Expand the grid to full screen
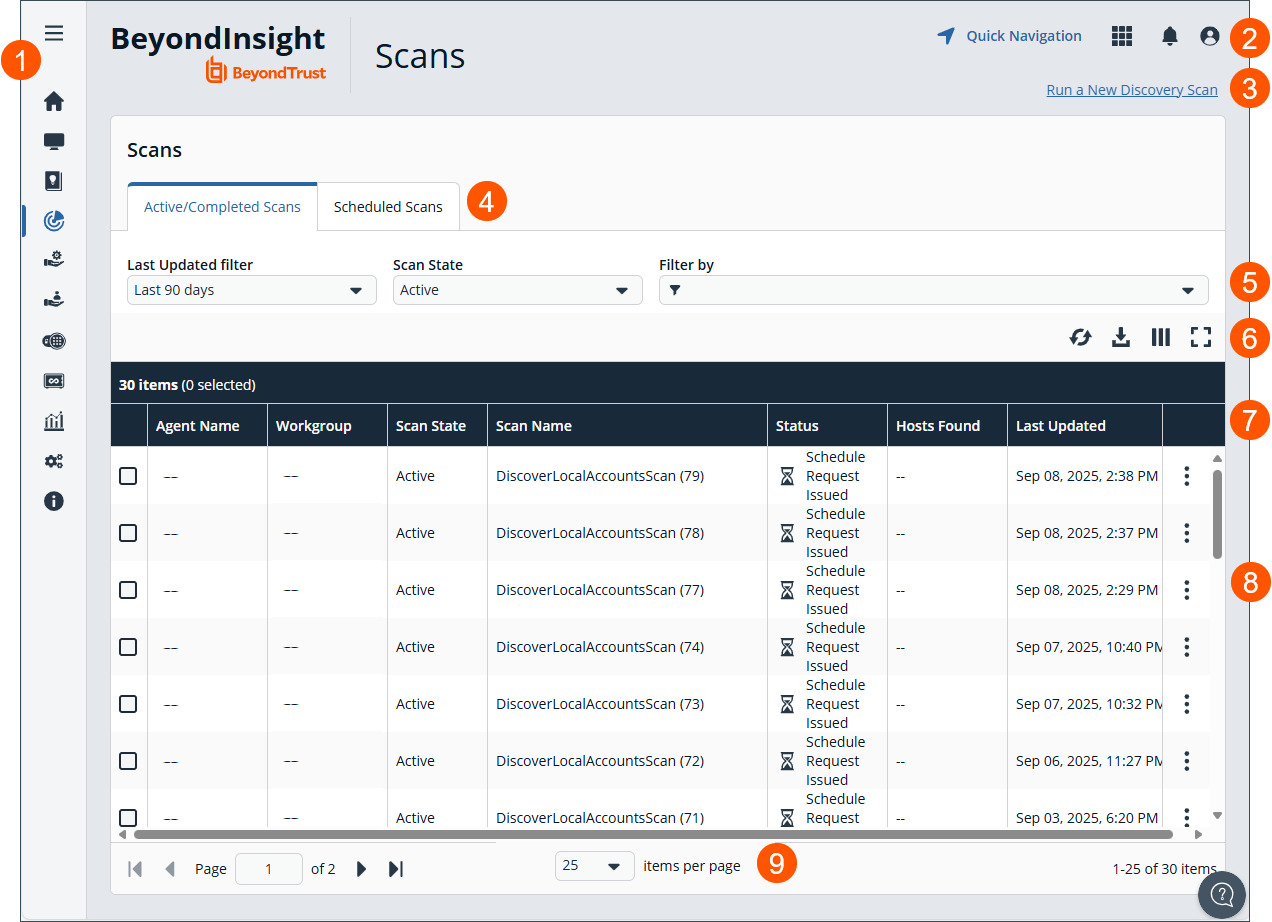Image resolution: width=1272 pixels, height=922 pixels. 1201,337
